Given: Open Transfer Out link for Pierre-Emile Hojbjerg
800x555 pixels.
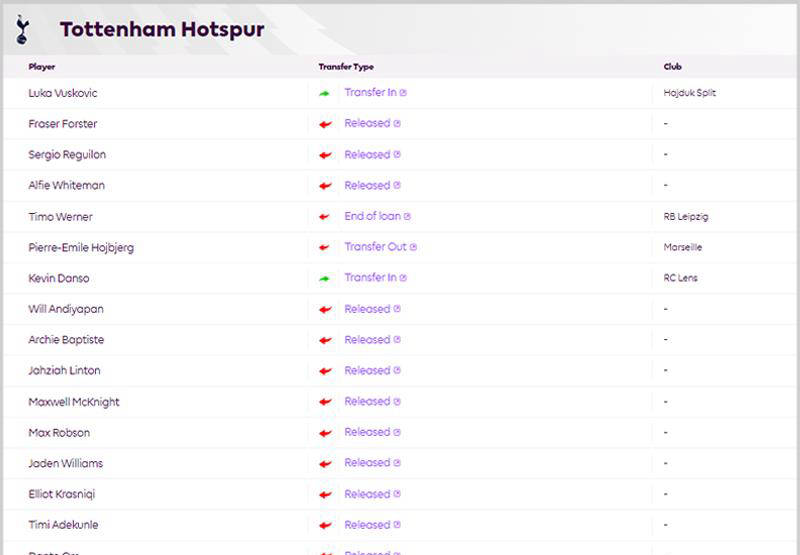Looking at the screenshot, I should 376,247.
